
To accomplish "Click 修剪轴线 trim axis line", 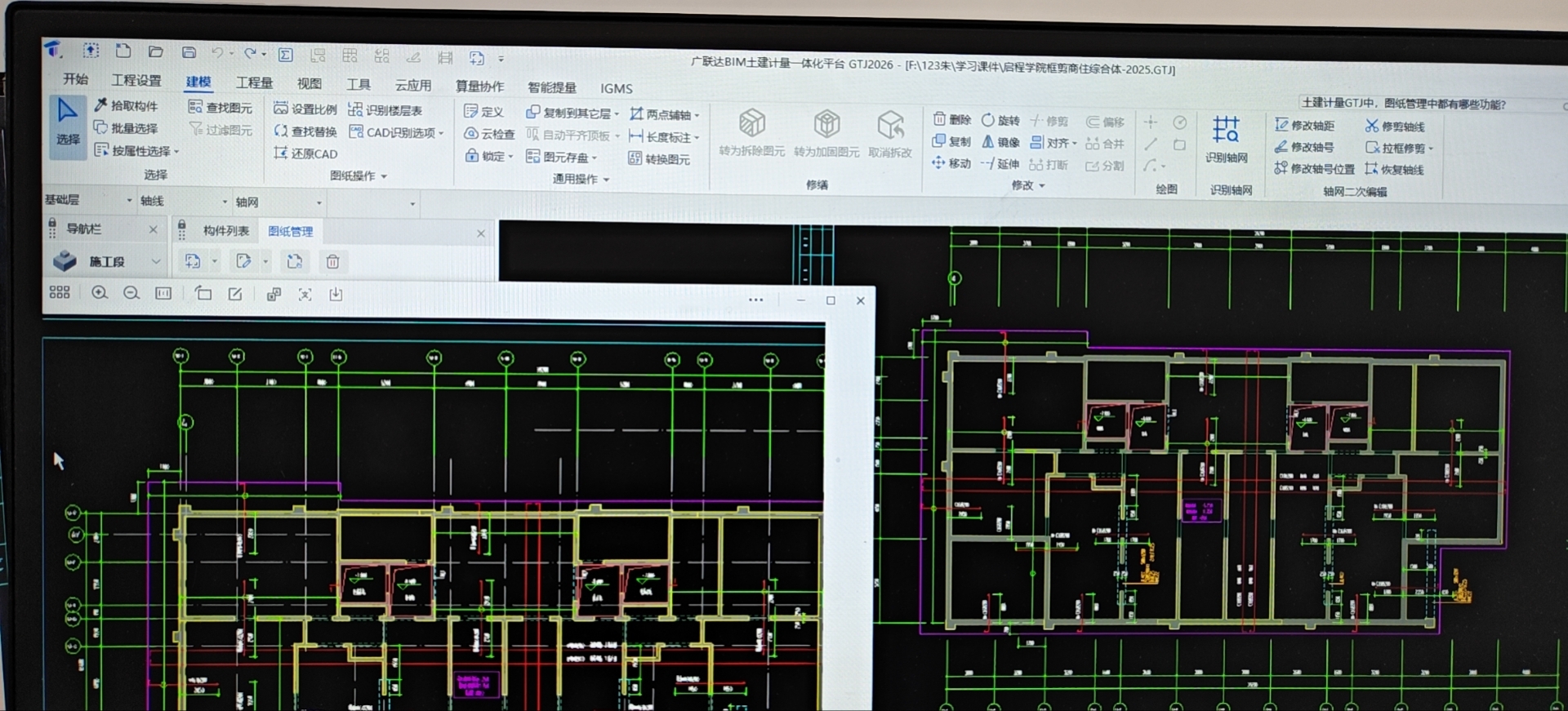I will tap(1396, 126).
